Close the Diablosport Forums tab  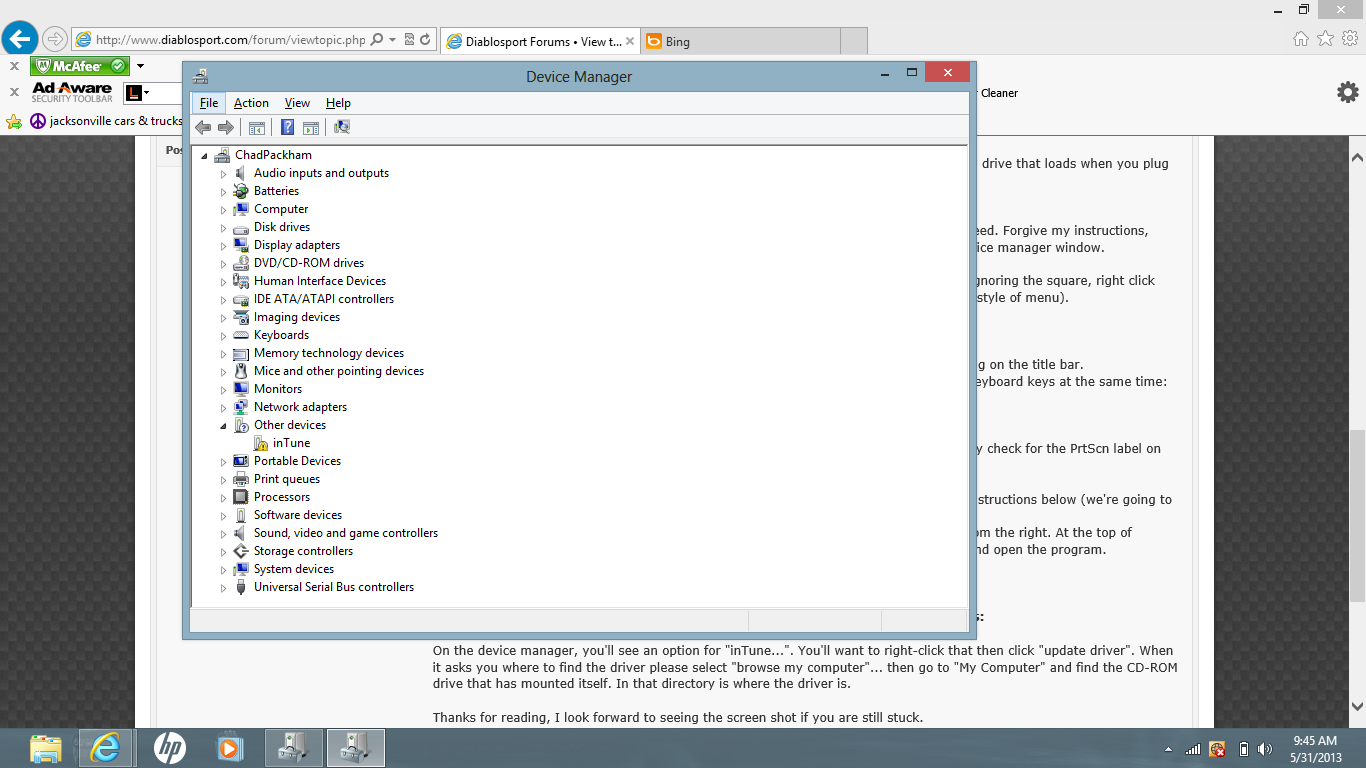click(x=630, y=41)
